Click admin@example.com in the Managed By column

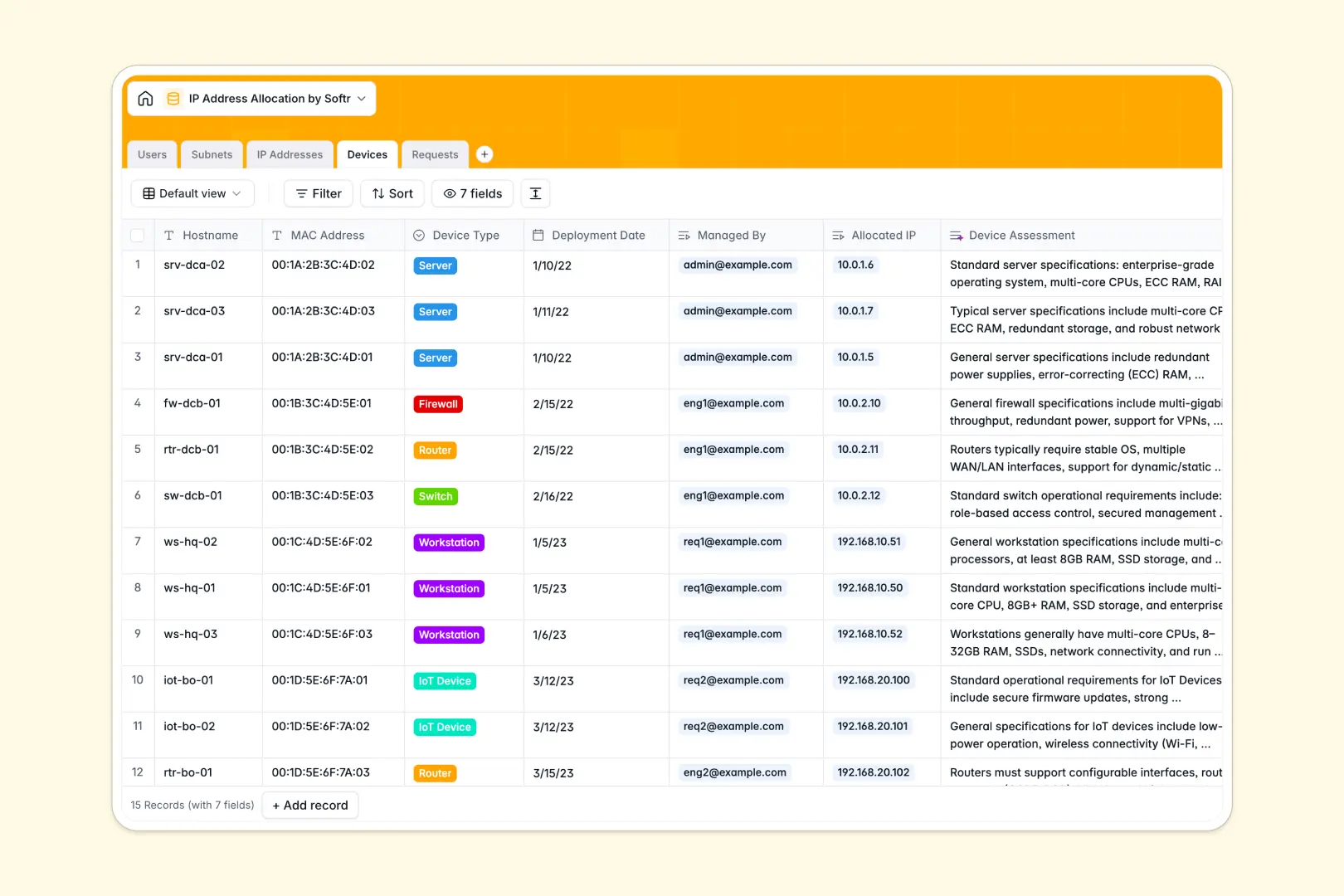(737, 265)
